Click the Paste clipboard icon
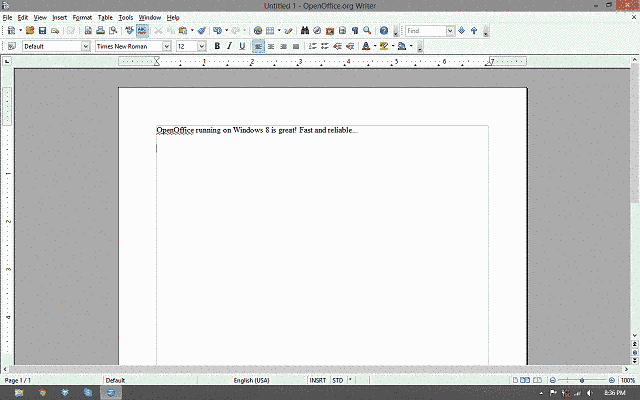The width and height of the screenshot is (640, 400). click(x=183, y=31)
